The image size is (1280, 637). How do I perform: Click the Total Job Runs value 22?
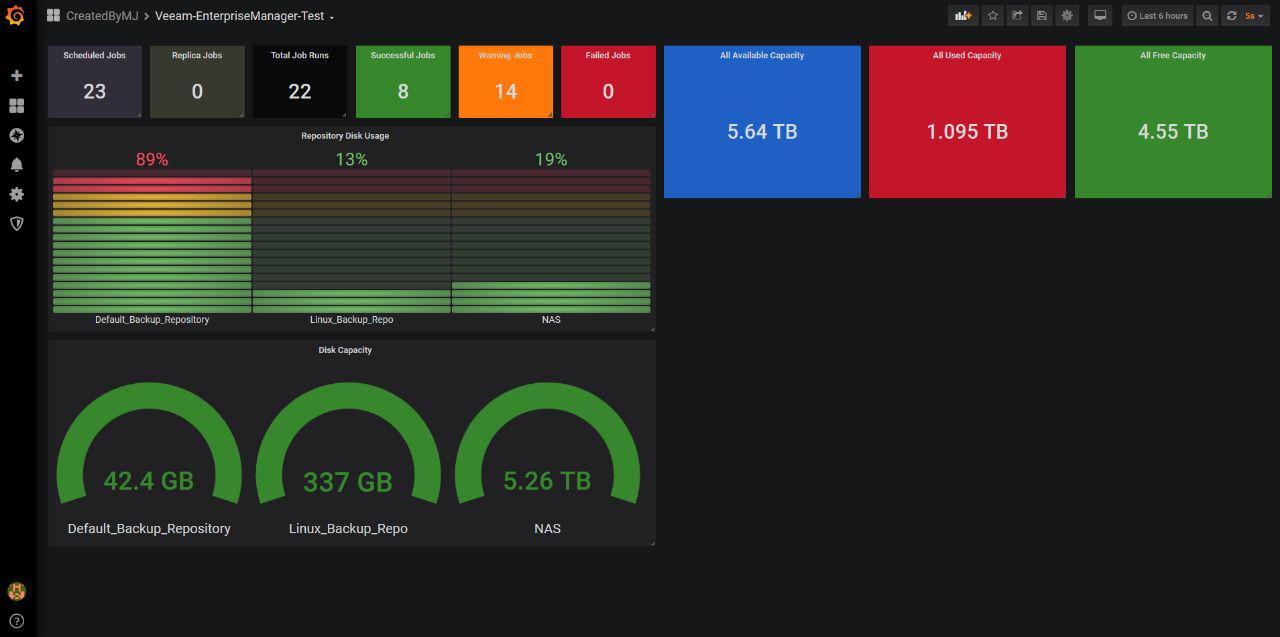299,92
